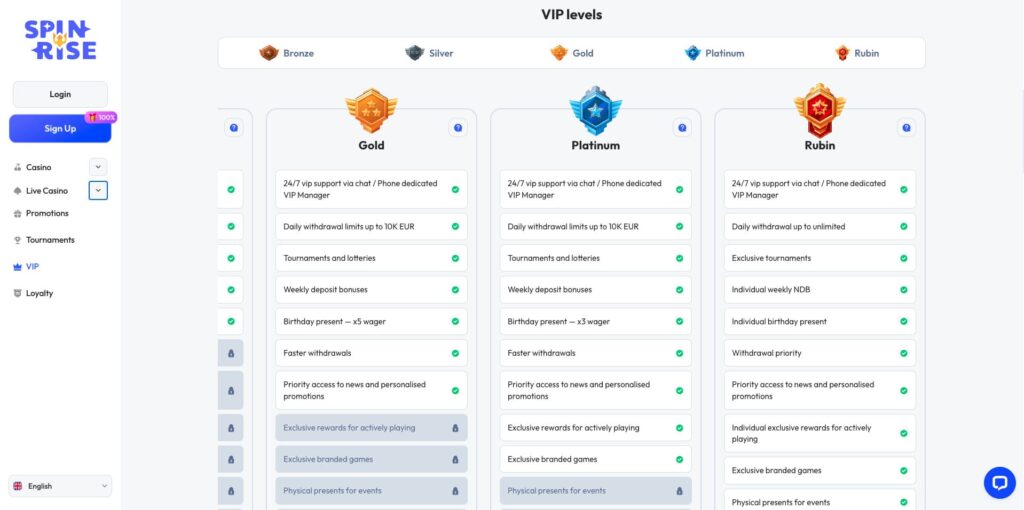Click the Login button
The width and height of the screenshot is (1024, 510).
point(60,94)
